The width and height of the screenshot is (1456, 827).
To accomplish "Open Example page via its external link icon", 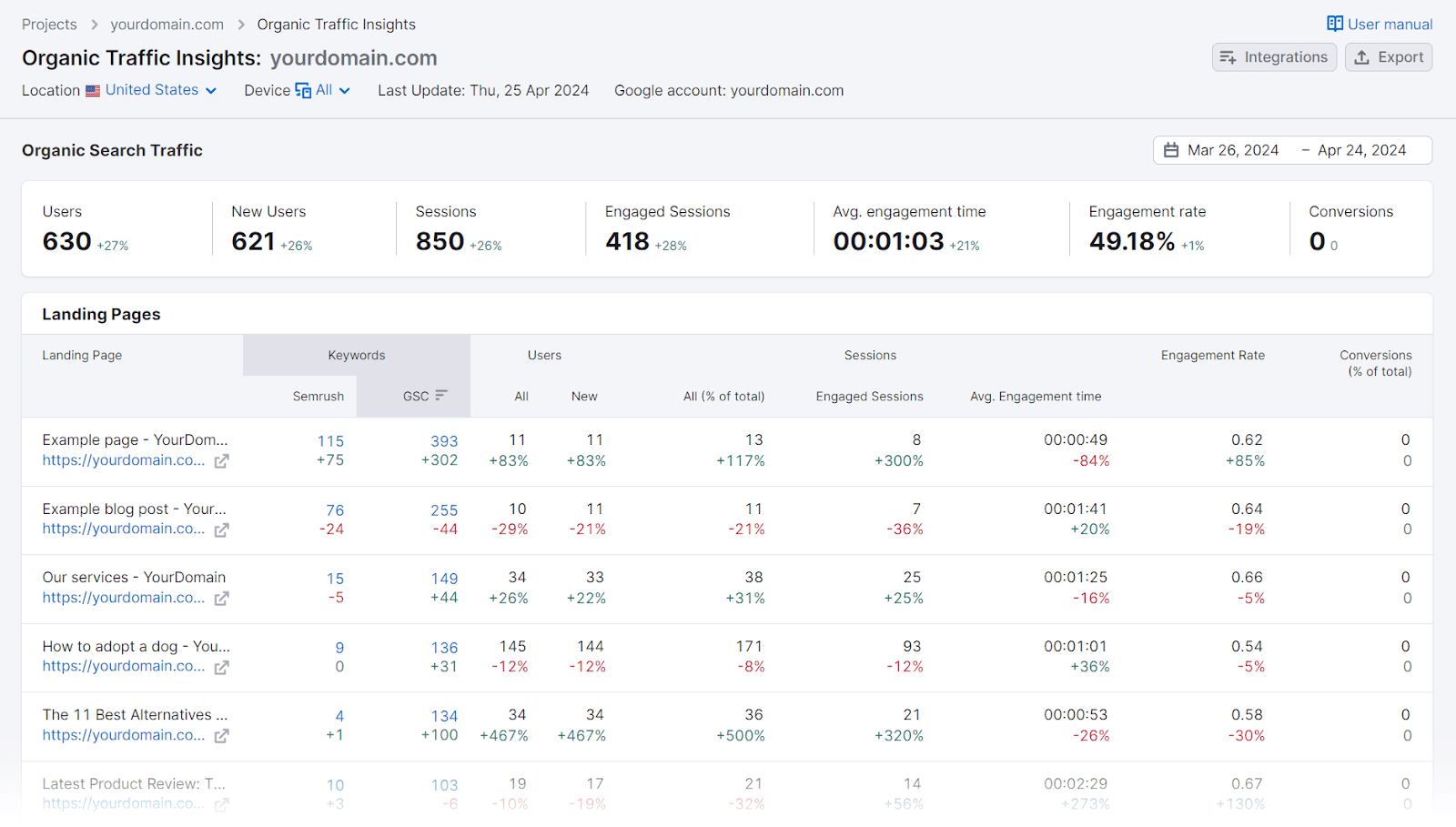I will [221, 460].
